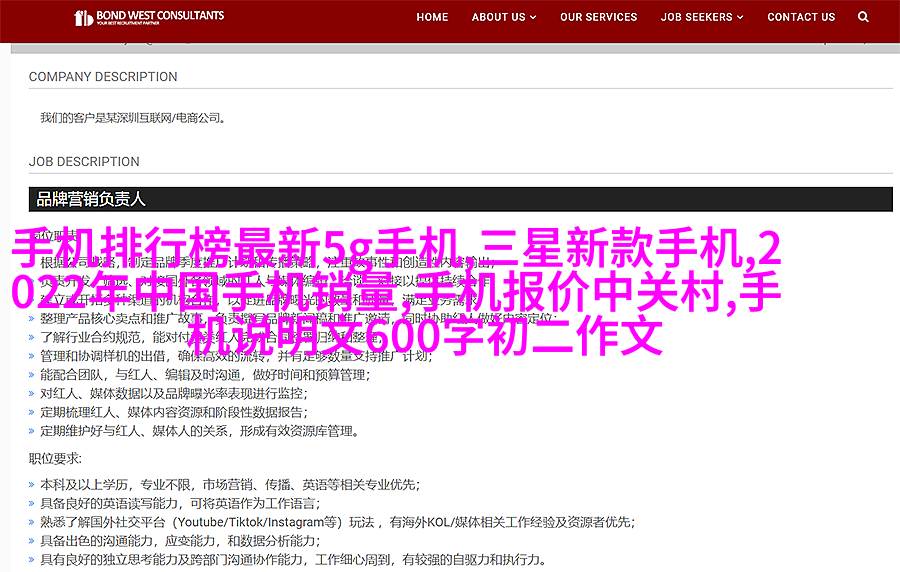The image size is (900, 572).
Task: Click the line 具有良好的独立思考能力及跨部门沟通协作能力
Action: click(293, 559)
